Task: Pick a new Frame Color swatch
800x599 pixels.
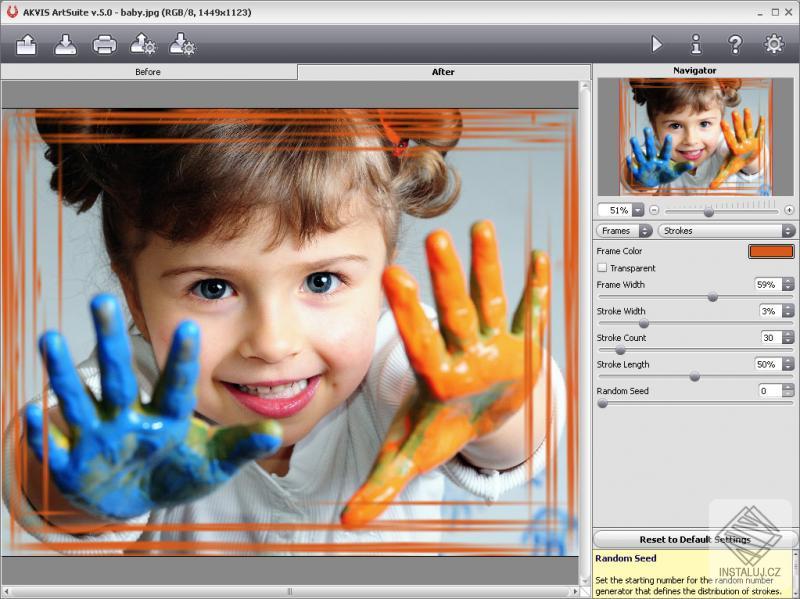Action: pos(770,251)
